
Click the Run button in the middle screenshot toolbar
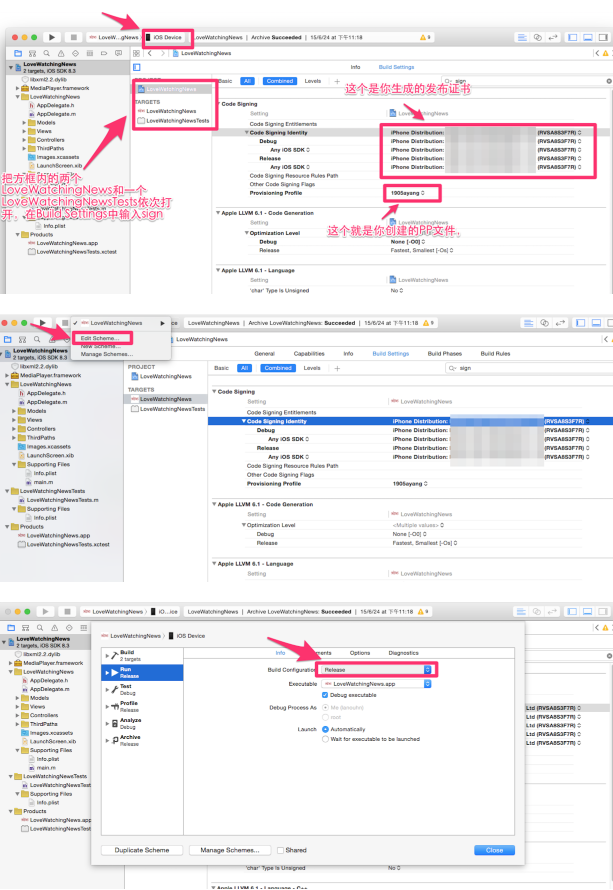(x=43, y=323)
